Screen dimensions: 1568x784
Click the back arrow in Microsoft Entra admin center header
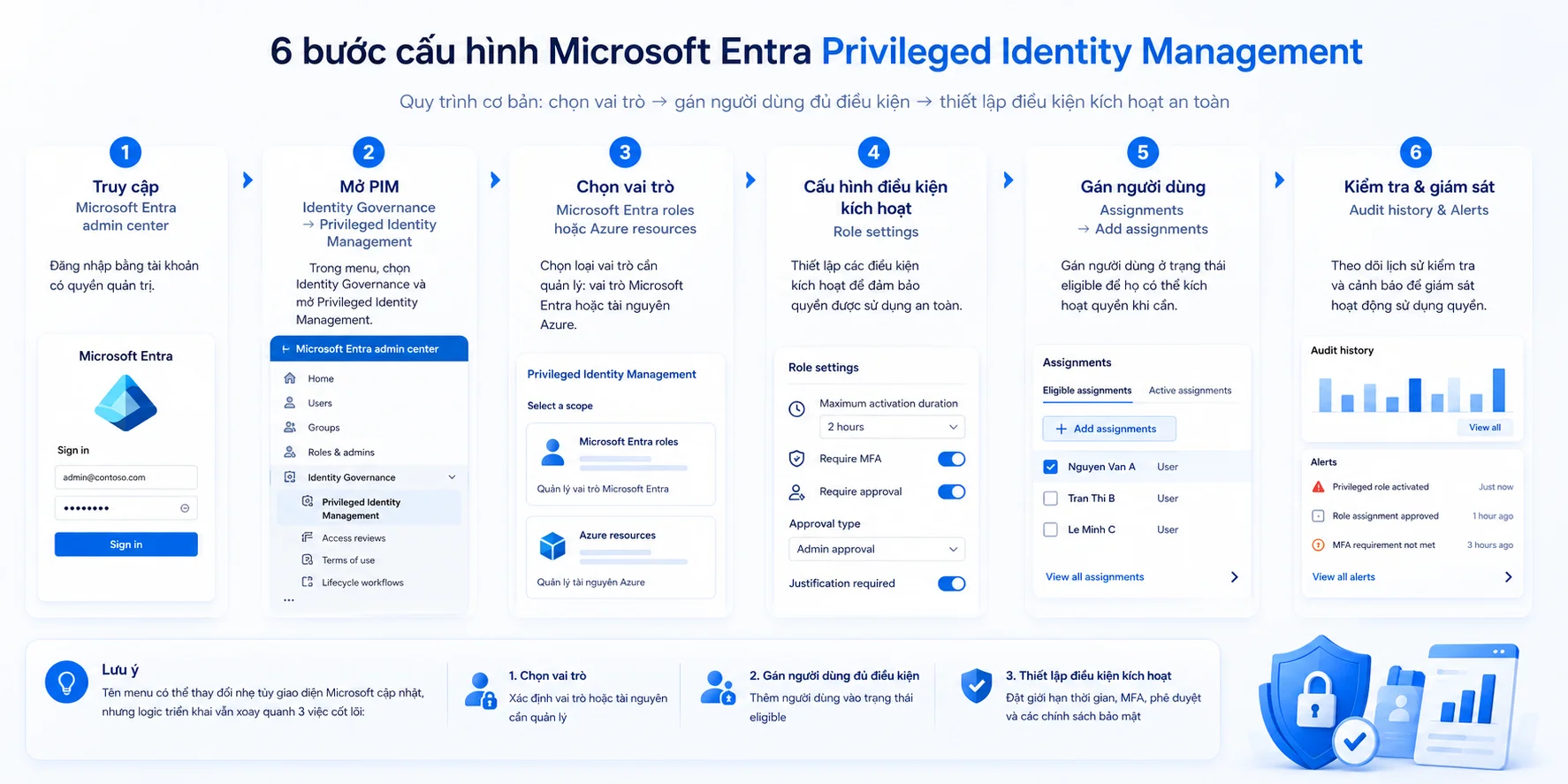(285, 349)
